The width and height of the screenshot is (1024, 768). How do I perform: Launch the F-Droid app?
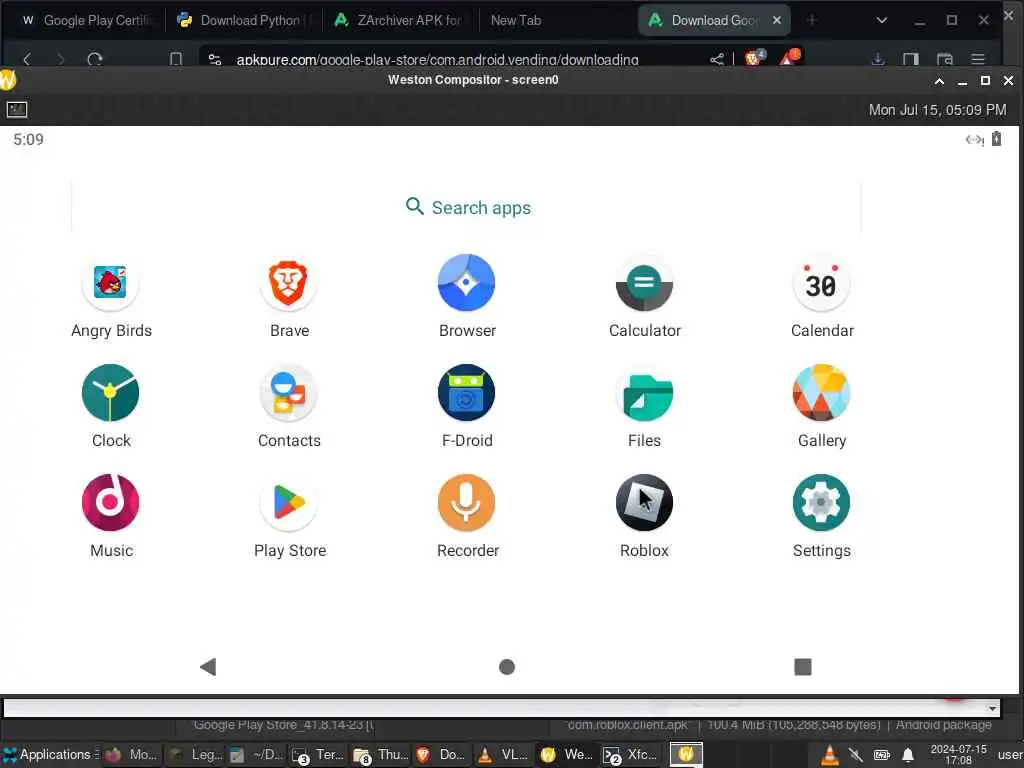click(466, 393)
